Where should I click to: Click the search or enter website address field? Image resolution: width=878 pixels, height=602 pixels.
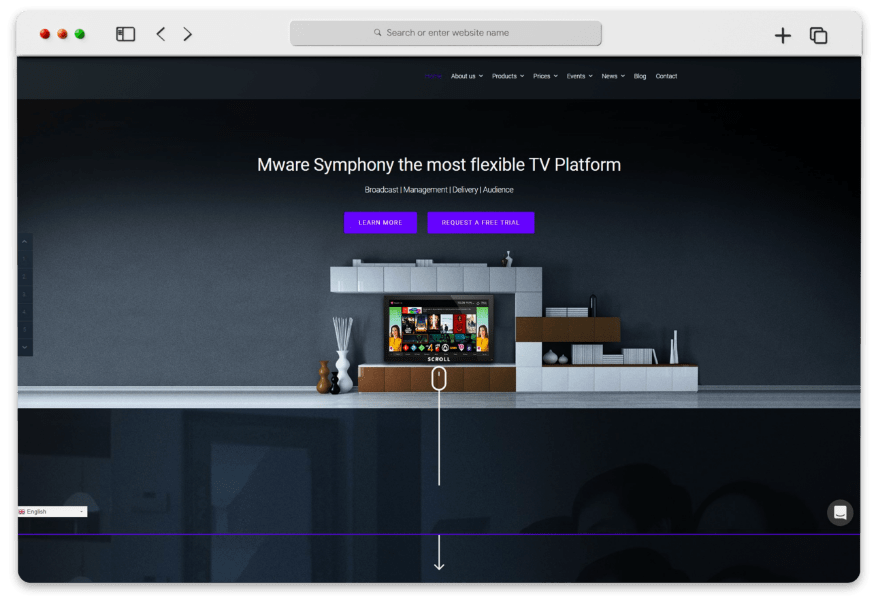(x=446, y=33)
